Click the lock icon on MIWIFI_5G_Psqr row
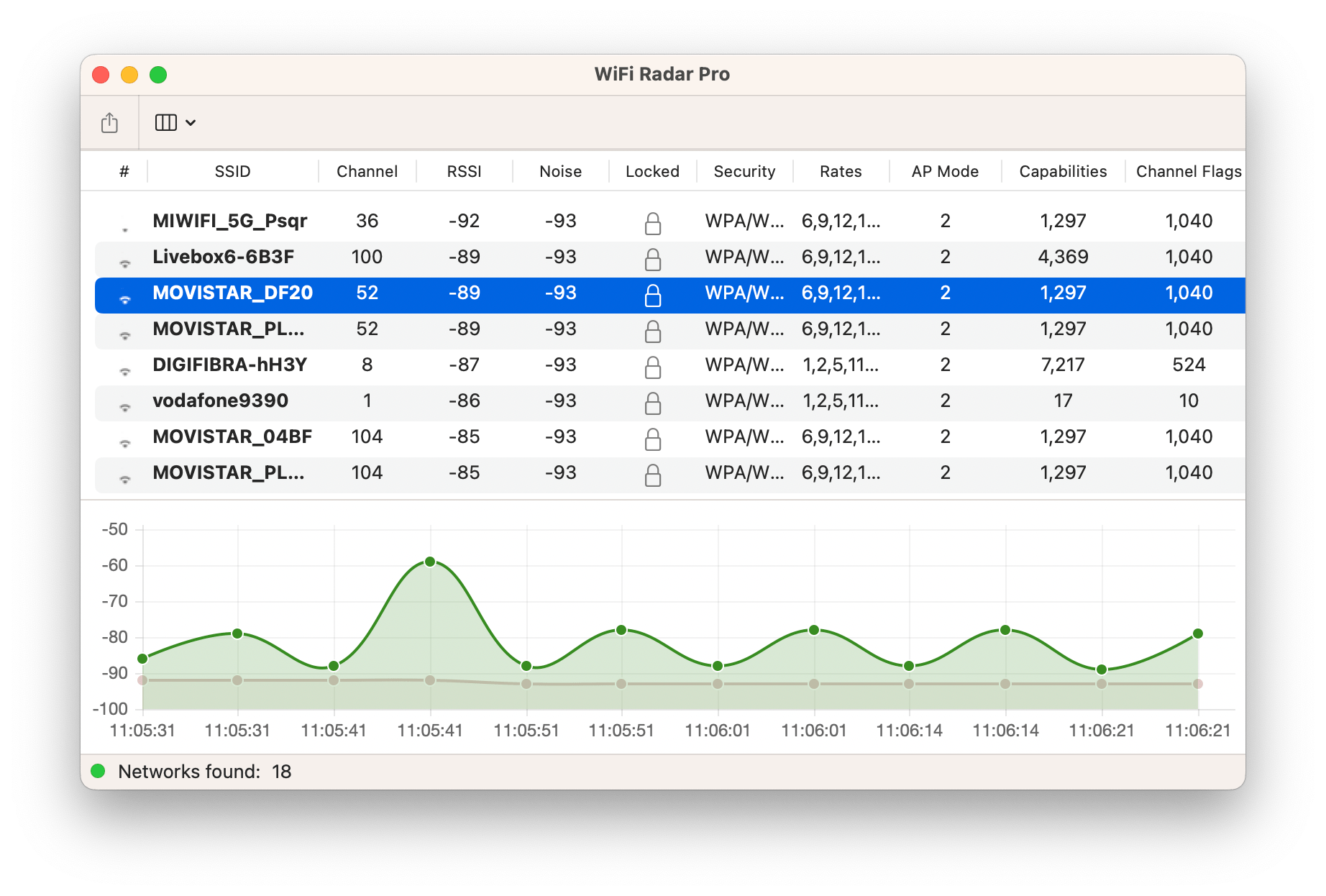Viewport: 1326px width, 896px height. click(x=653, y=221)
